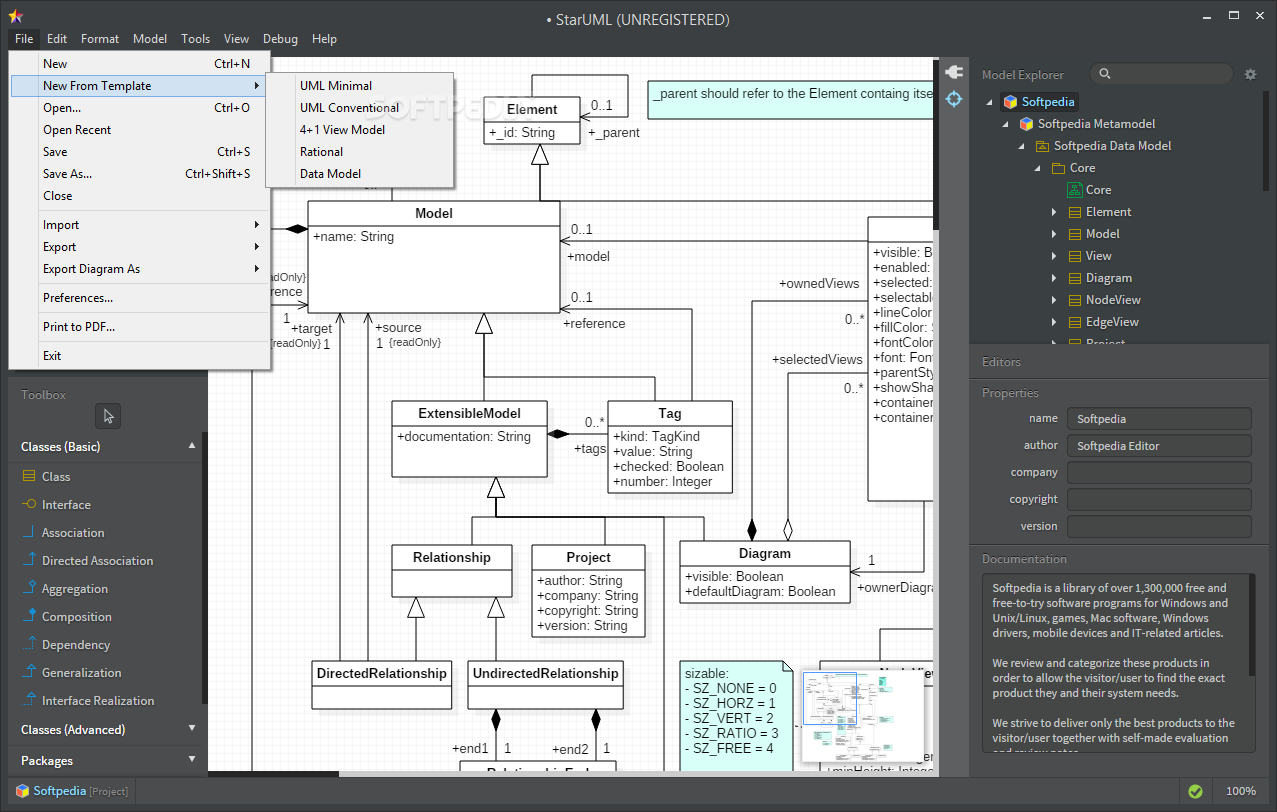Click the search magnifier in Model Explorer
The height and width of the screenshot is (812, 1277).
coord(1105,74)
